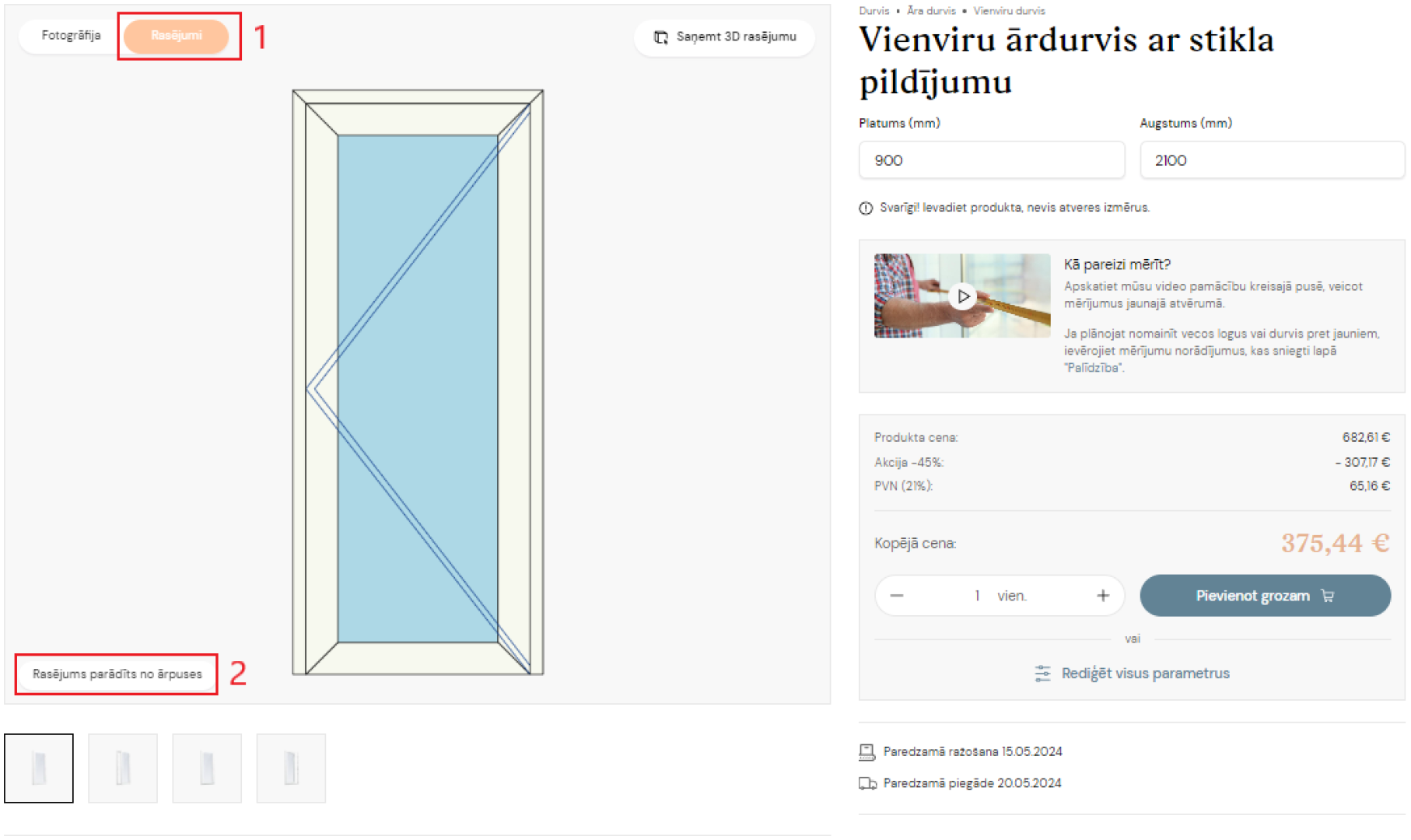This screenshot has height=840, width=1411.
Task: Open Saņemt 3D rasējumu
Action: 725,37
